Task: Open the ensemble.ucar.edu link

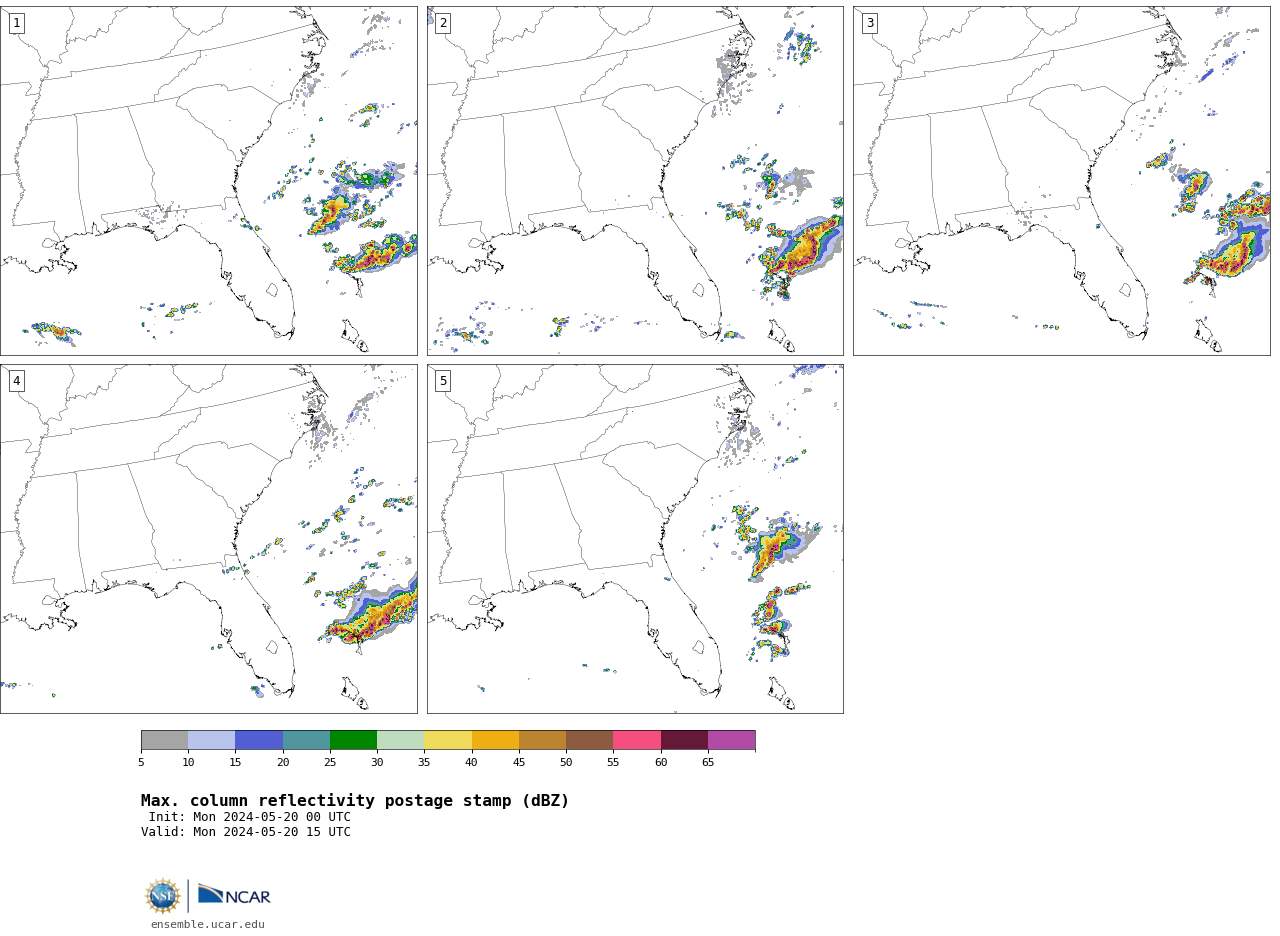Action: tap(208, 925)
